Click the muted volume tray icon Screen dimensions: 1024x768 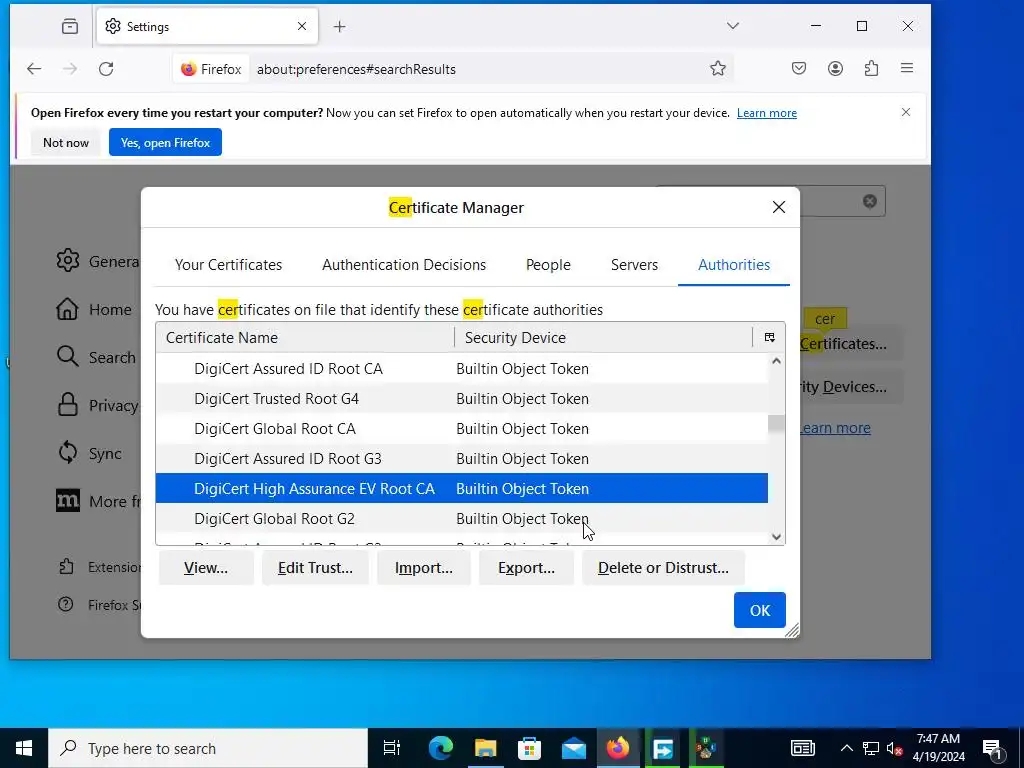click(x=895, y=748)
